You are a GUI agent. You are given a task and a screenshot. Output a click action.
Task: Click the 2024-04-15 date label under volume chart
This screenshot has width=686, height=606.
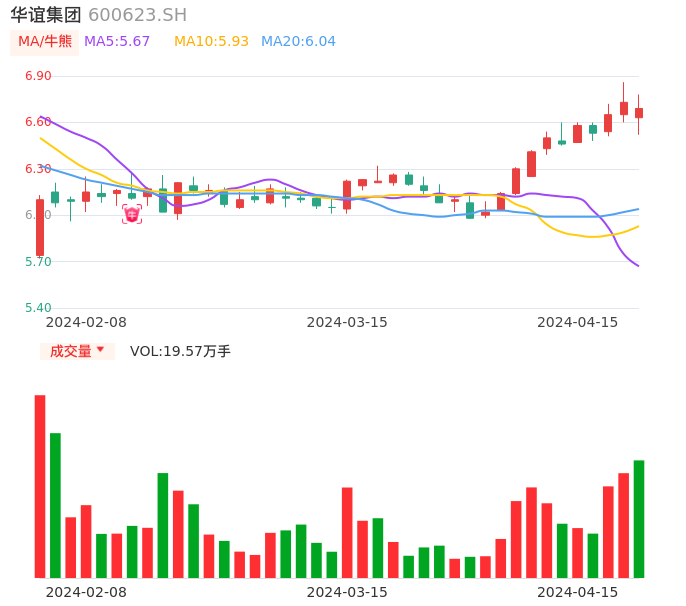[x=578, y=592]
